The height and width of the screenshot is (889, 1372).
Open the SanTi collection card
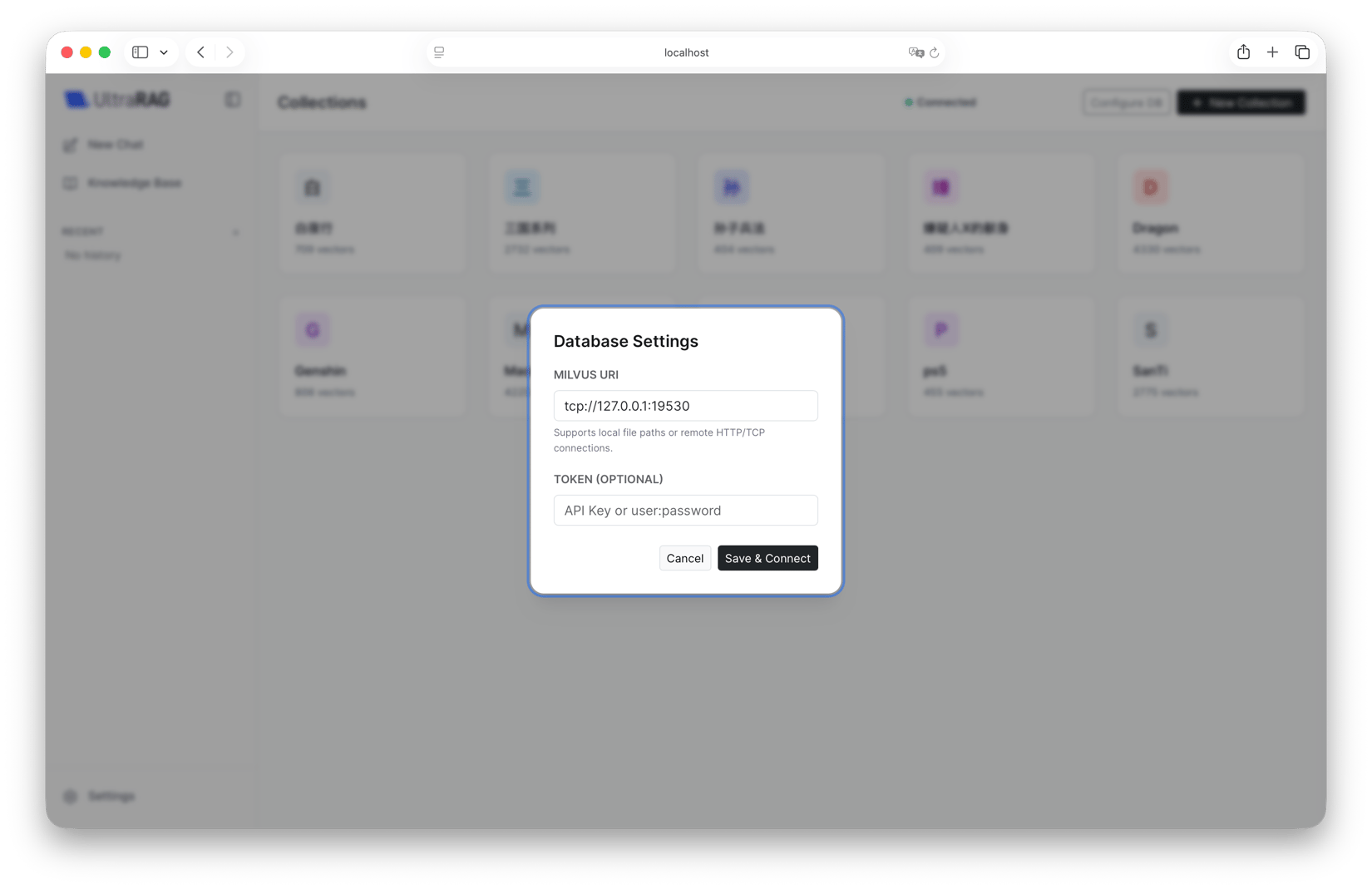click(1210, 356)
